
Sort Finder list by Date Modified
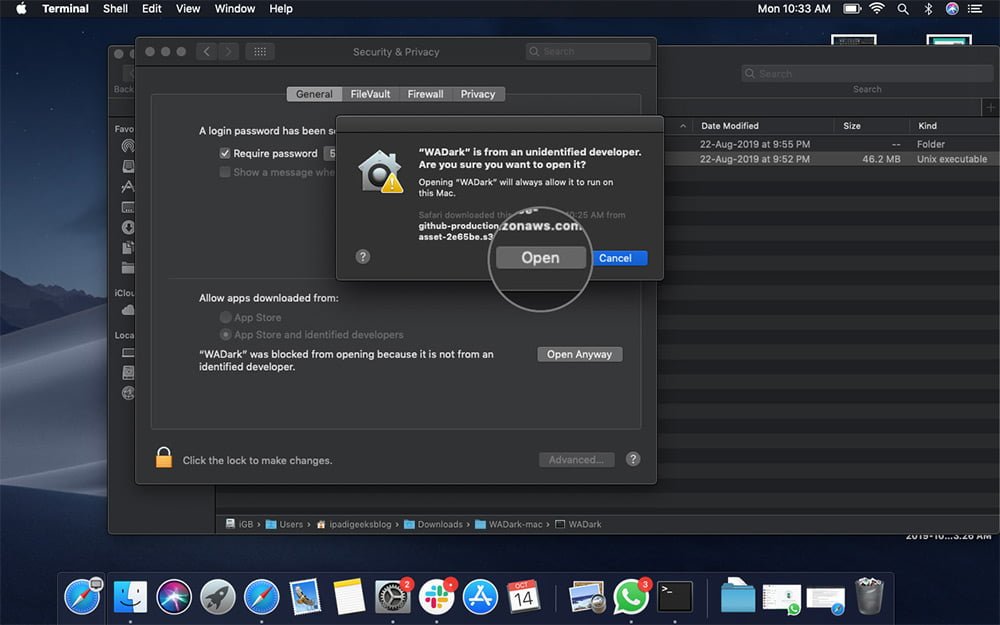point(730,126)
